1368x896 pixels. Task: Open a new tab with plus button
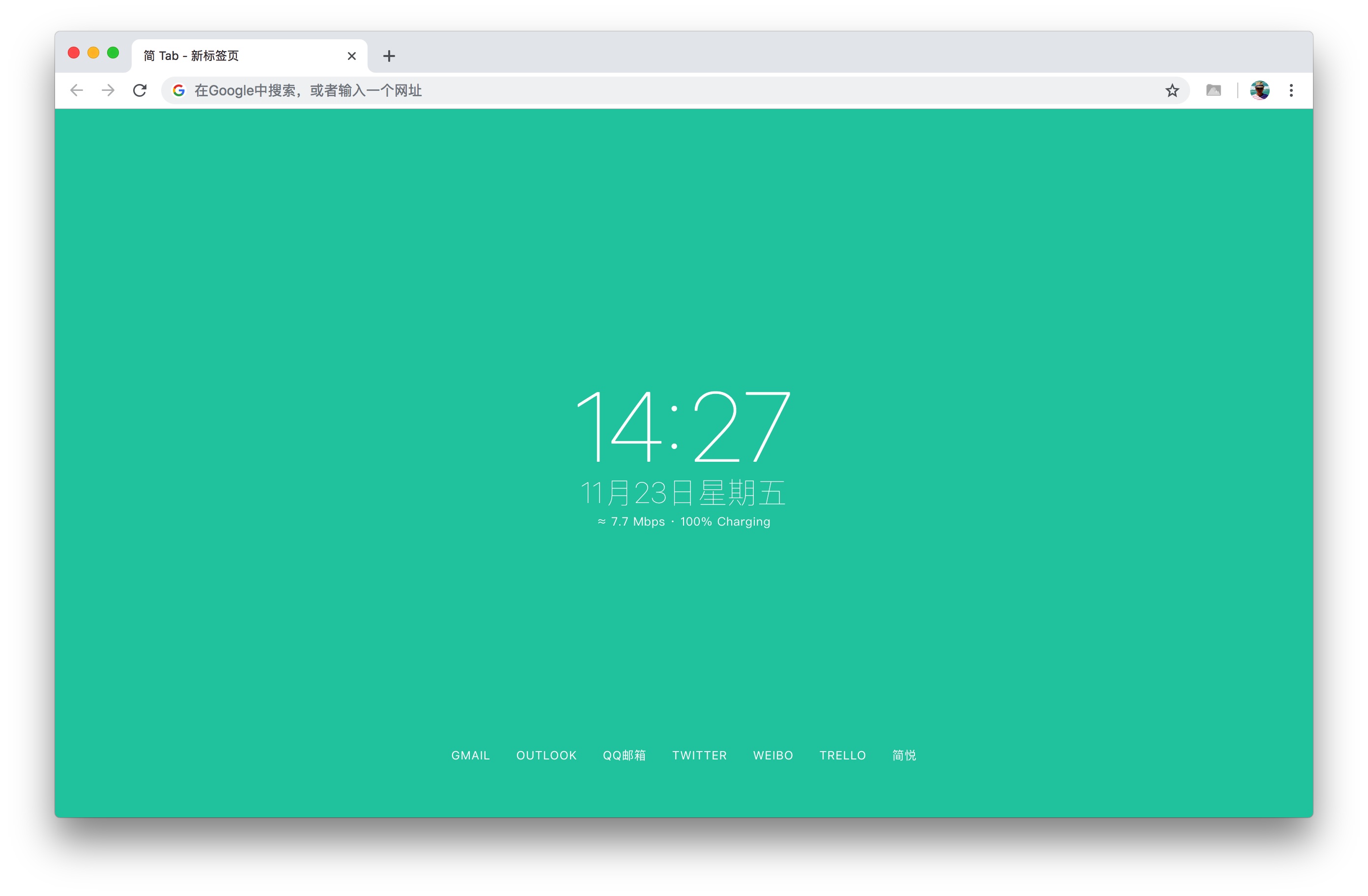[389, 56]
